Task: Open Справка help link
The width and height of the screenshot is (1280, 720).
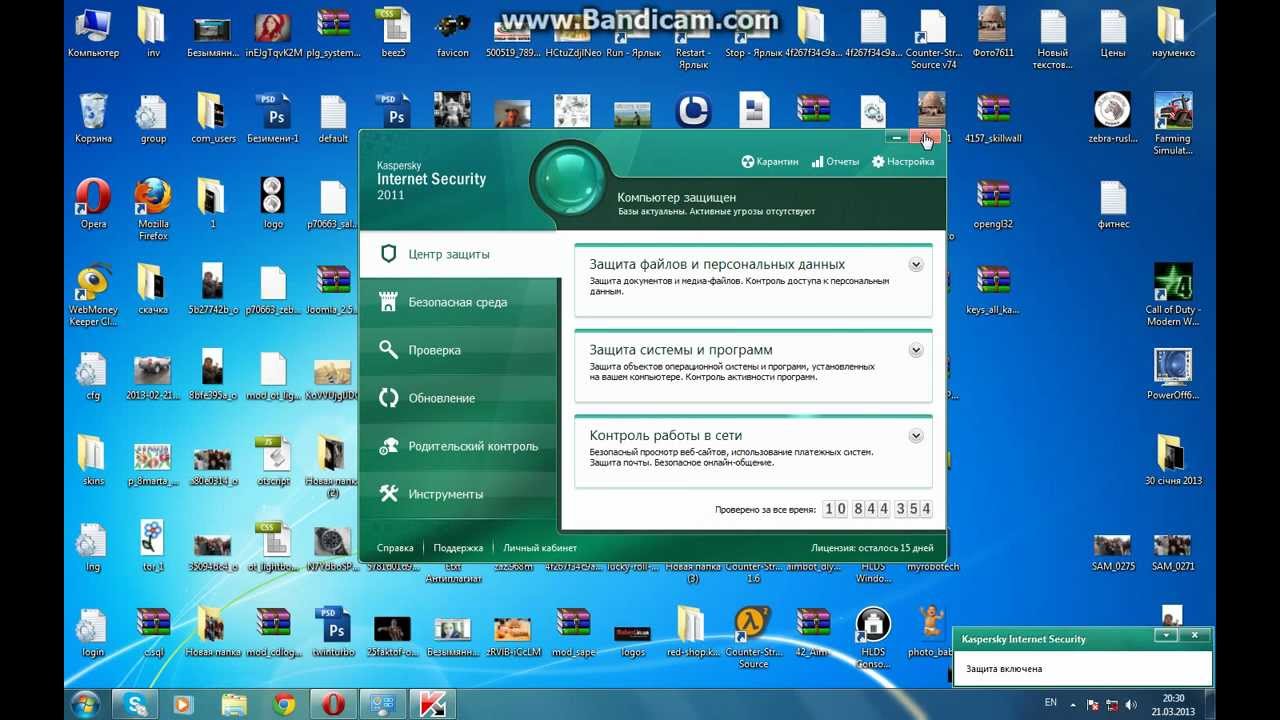Action: tap(395, 548)
